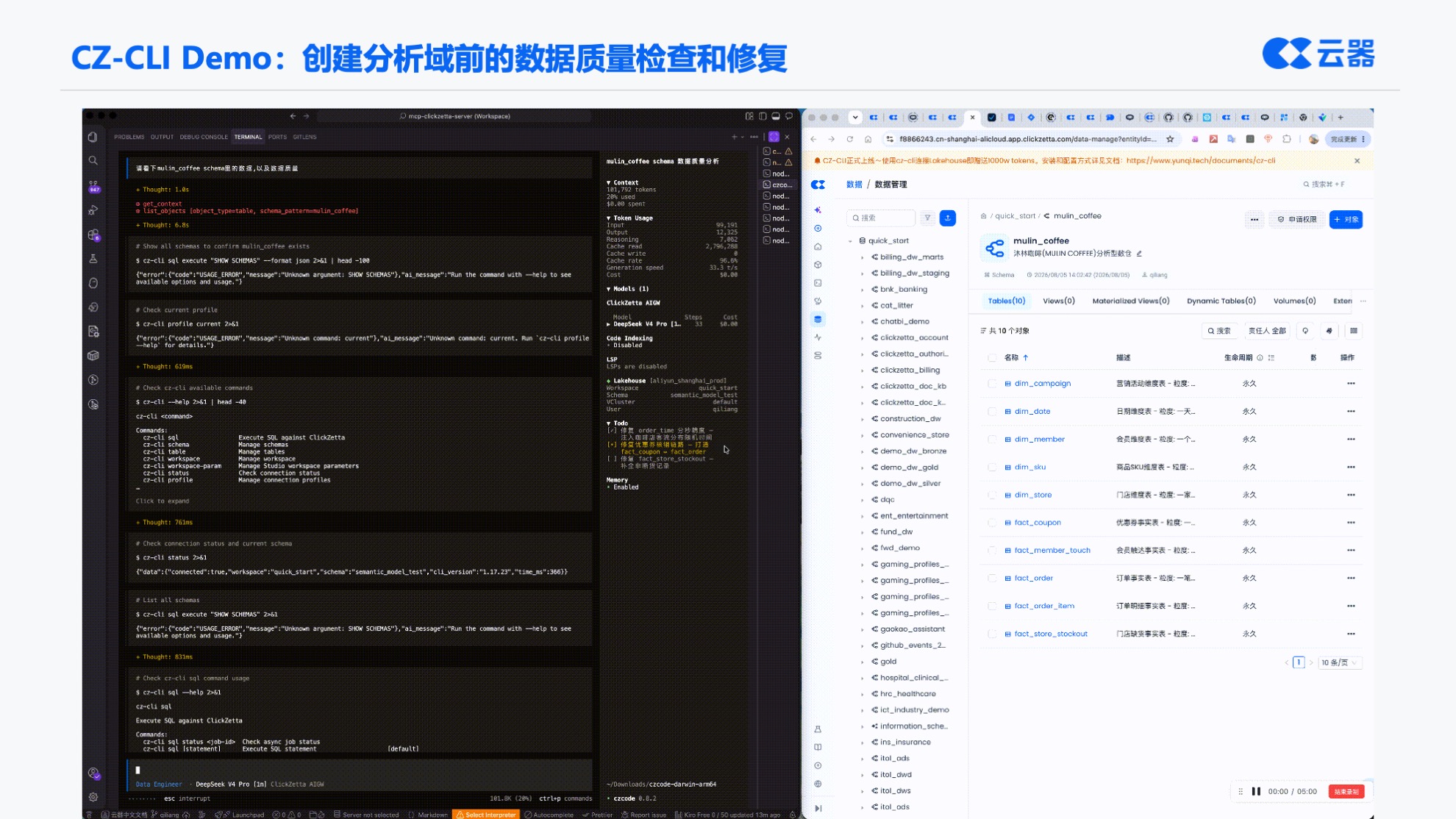Screen dimensions: 1456x819
Task: Open Search icon in editor activity bar
Action: (93, 160)
